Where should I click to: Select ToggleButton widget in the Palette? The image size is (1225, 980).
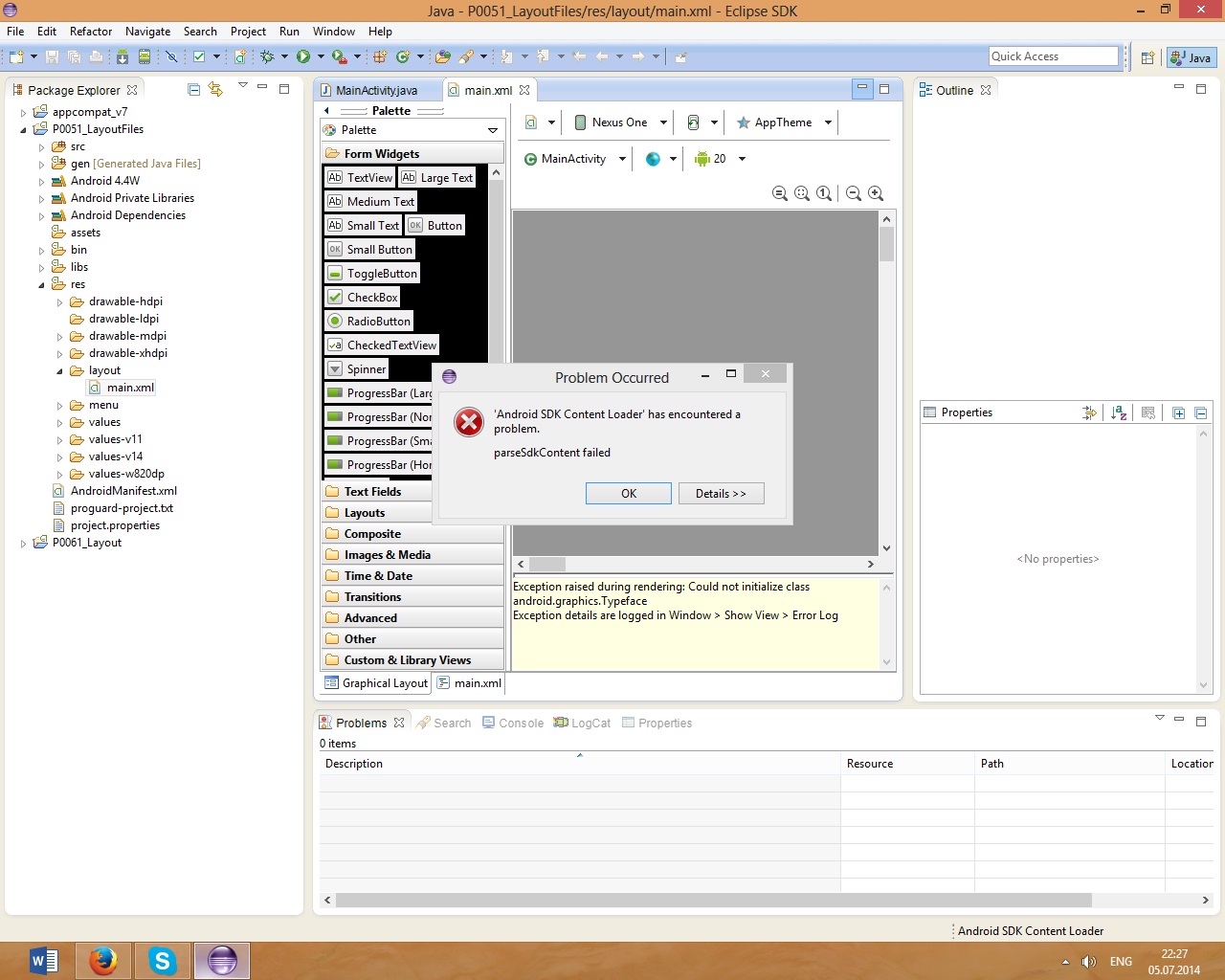coord(372,274)
